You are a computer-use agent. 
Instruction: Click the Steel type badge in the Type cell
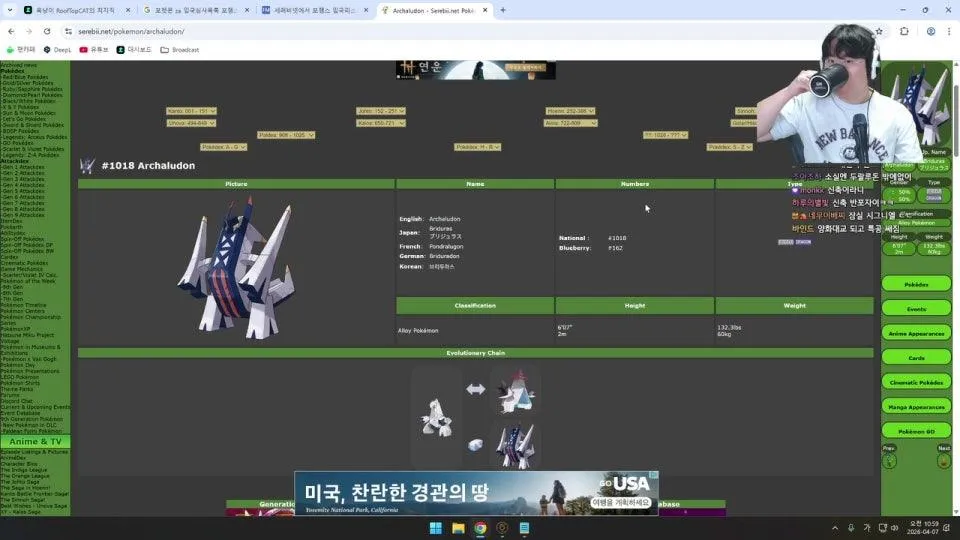click(786, 242)
